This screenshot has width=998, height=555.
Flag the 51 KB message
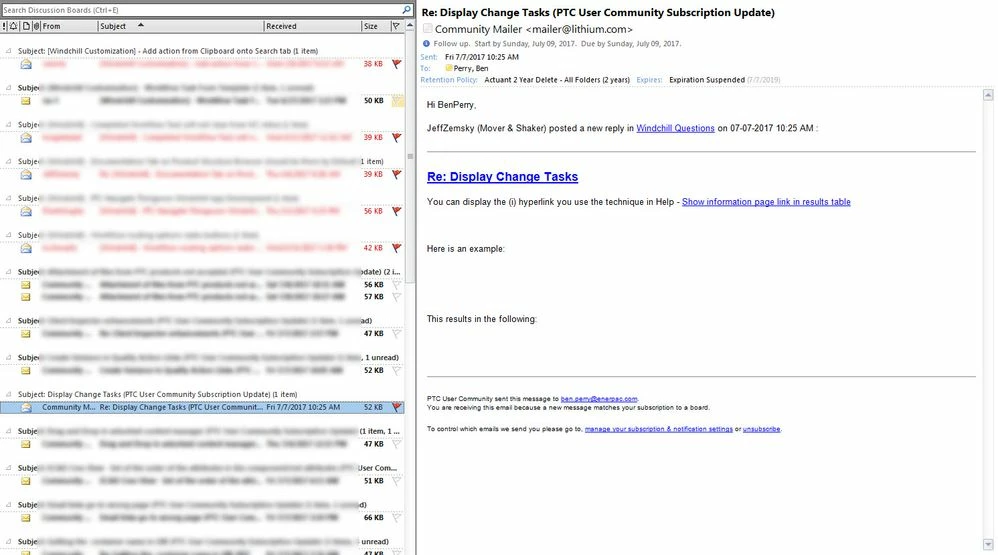click(397, 481)
